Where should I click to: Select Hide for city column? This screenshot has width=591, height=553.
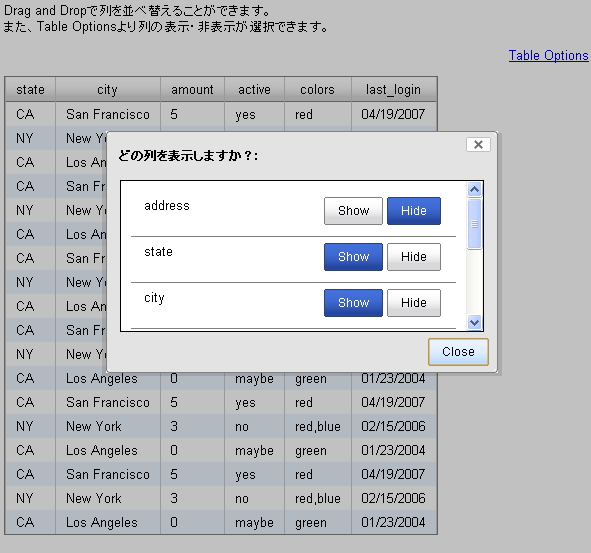[x=414, y=303]
